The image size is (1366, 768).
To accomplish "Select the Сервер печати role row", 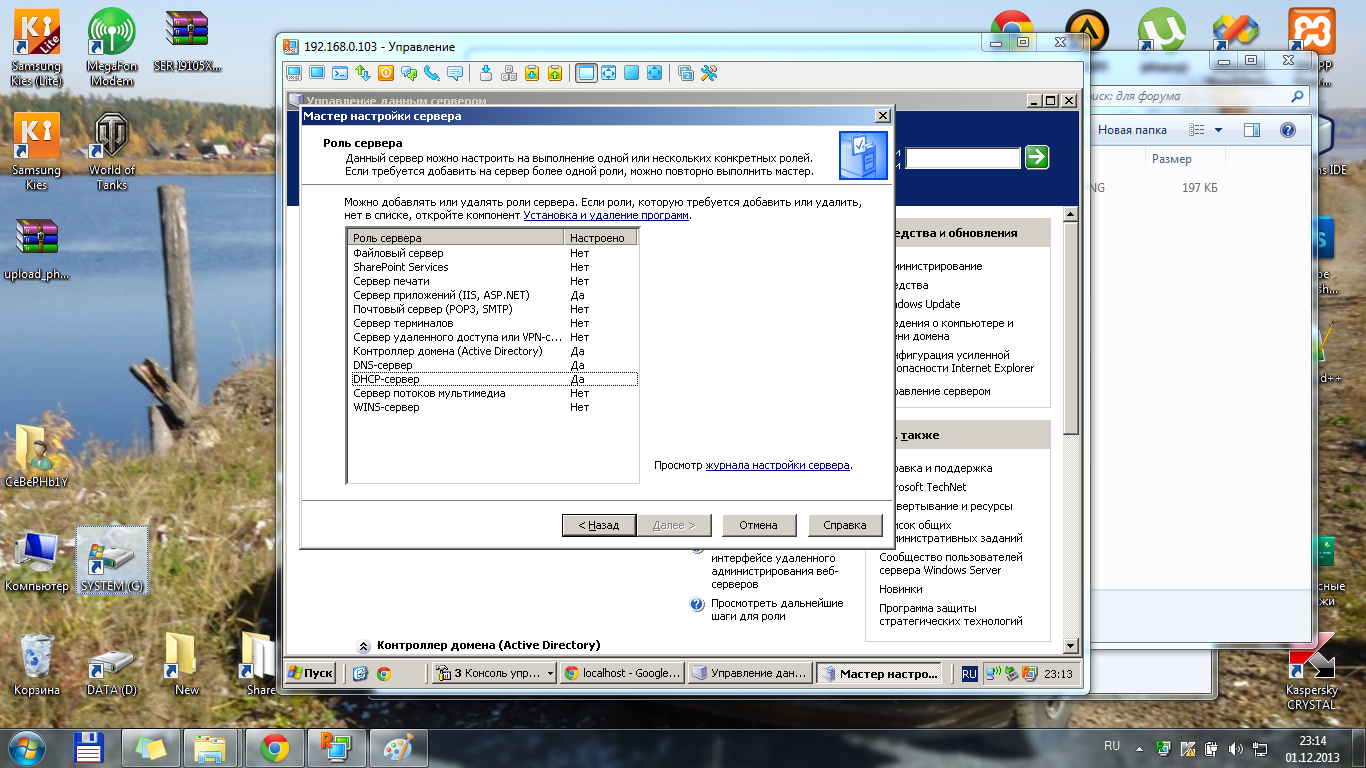I will (x=492, y=281).
